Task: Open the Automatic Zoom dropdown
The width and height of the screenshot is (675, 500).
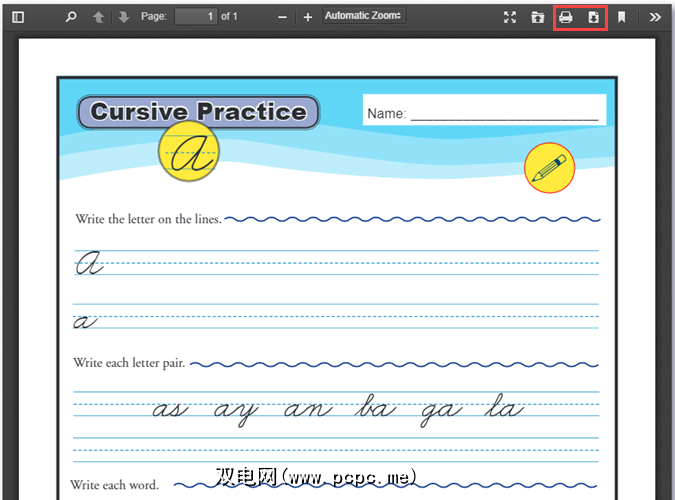Action: click(x=364, y=17)
